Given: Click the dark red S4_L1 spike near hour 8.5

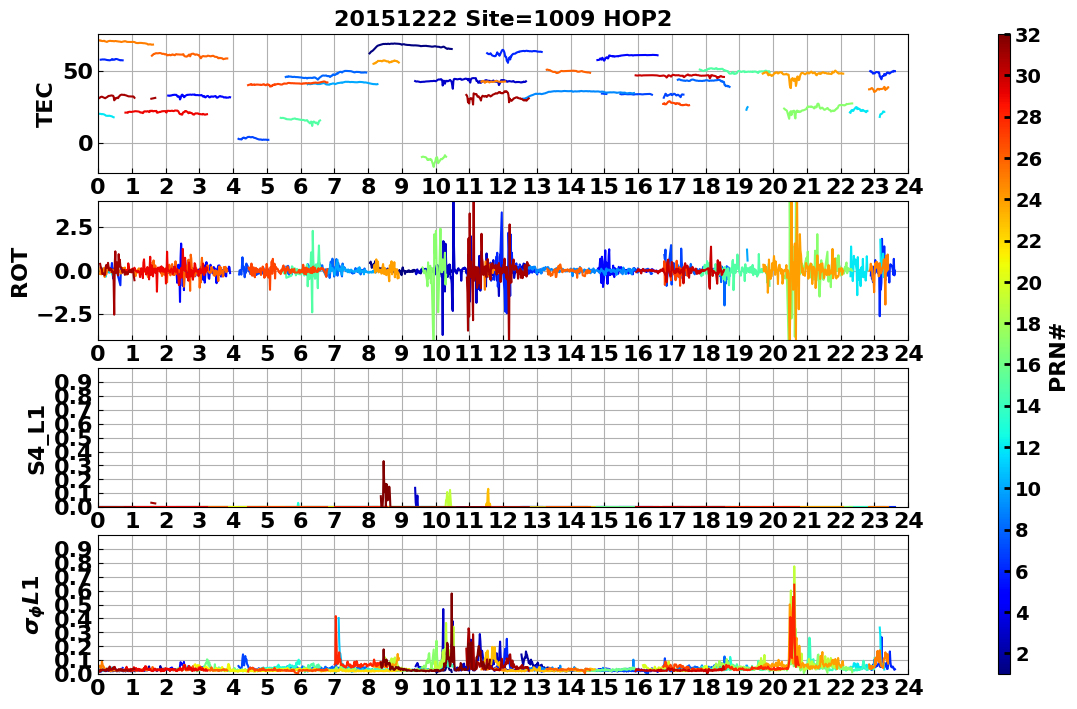Looking at the screenshot, I should (x=385, y=484).
